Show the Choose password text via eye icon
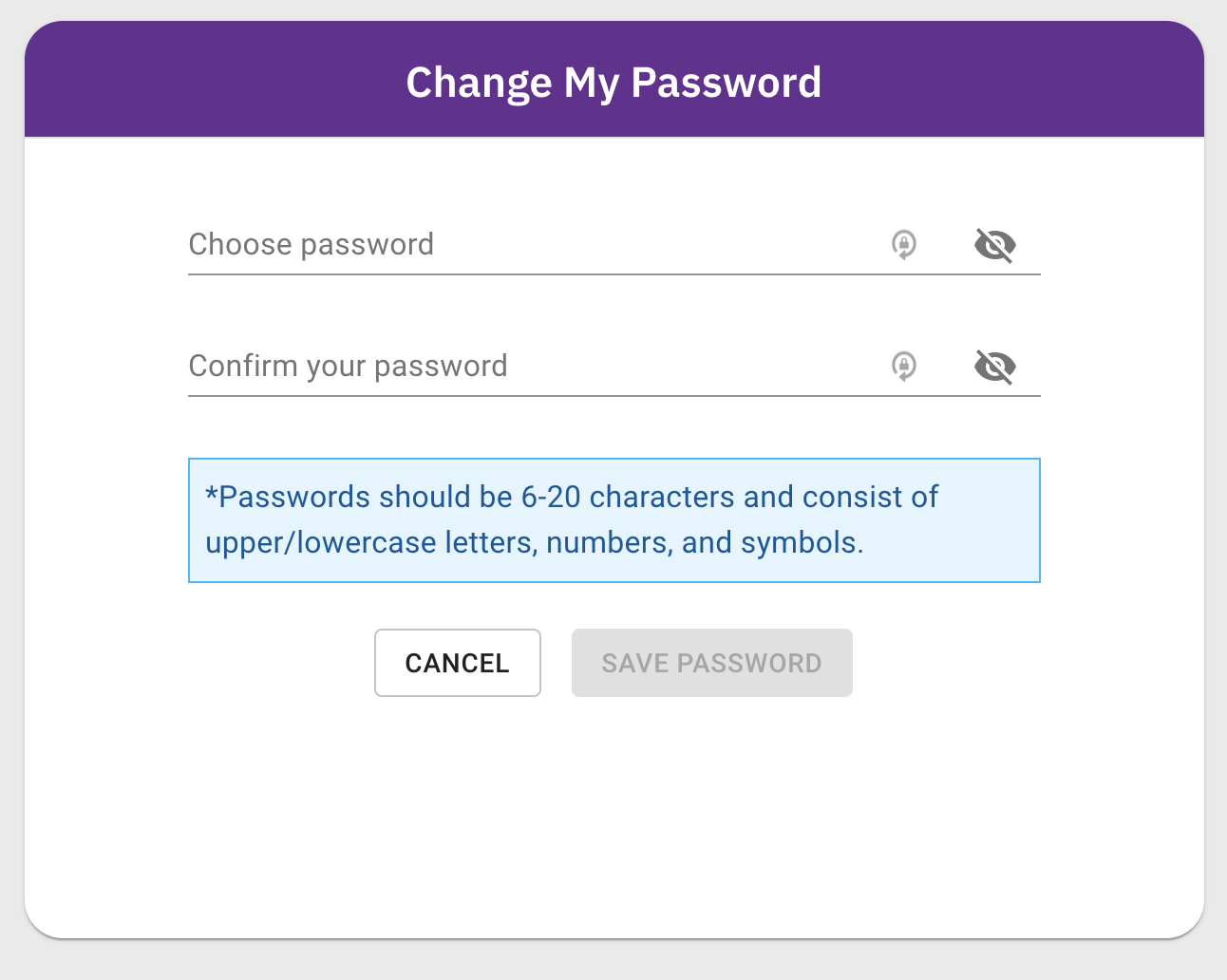 pos(994,245)
